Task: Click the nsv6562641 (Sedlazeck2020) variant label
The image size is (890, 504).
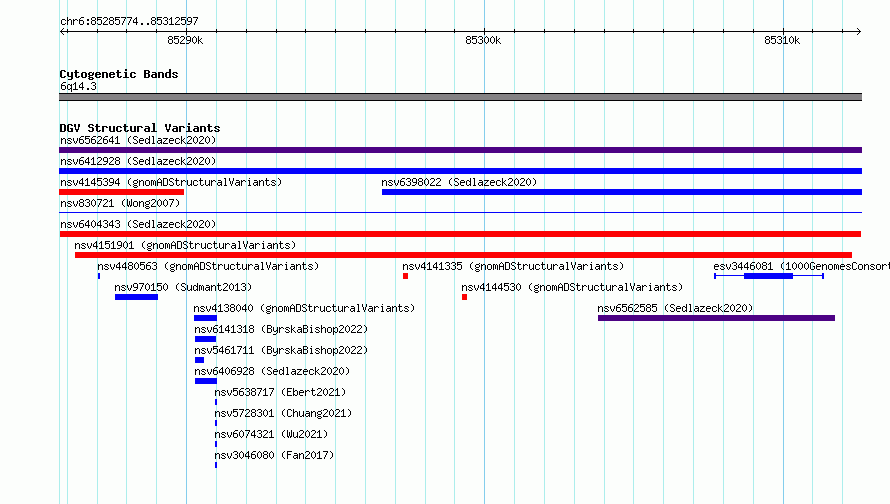Action: coord(138,140)
